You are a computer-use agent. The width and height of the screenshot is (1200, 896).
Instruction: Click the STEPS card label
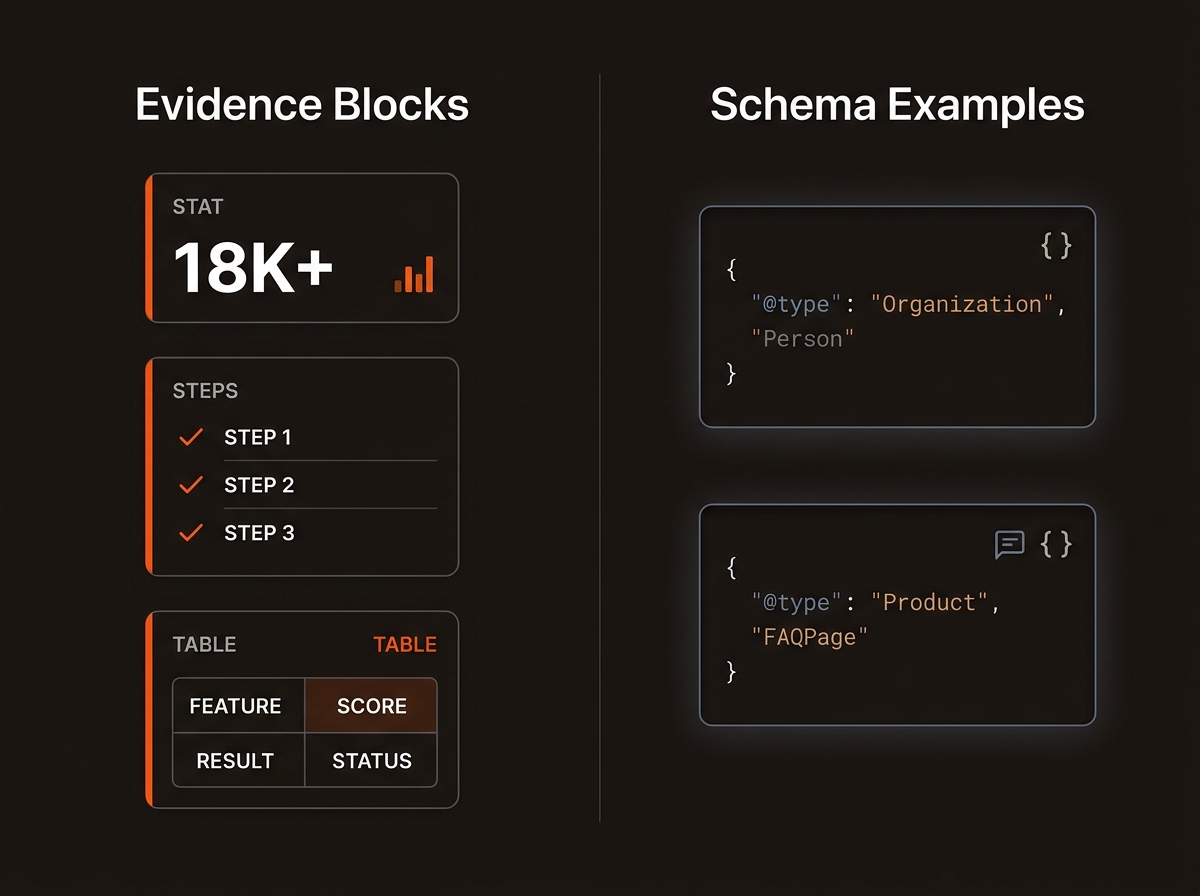pyautogui.click(x=205, y=391)
